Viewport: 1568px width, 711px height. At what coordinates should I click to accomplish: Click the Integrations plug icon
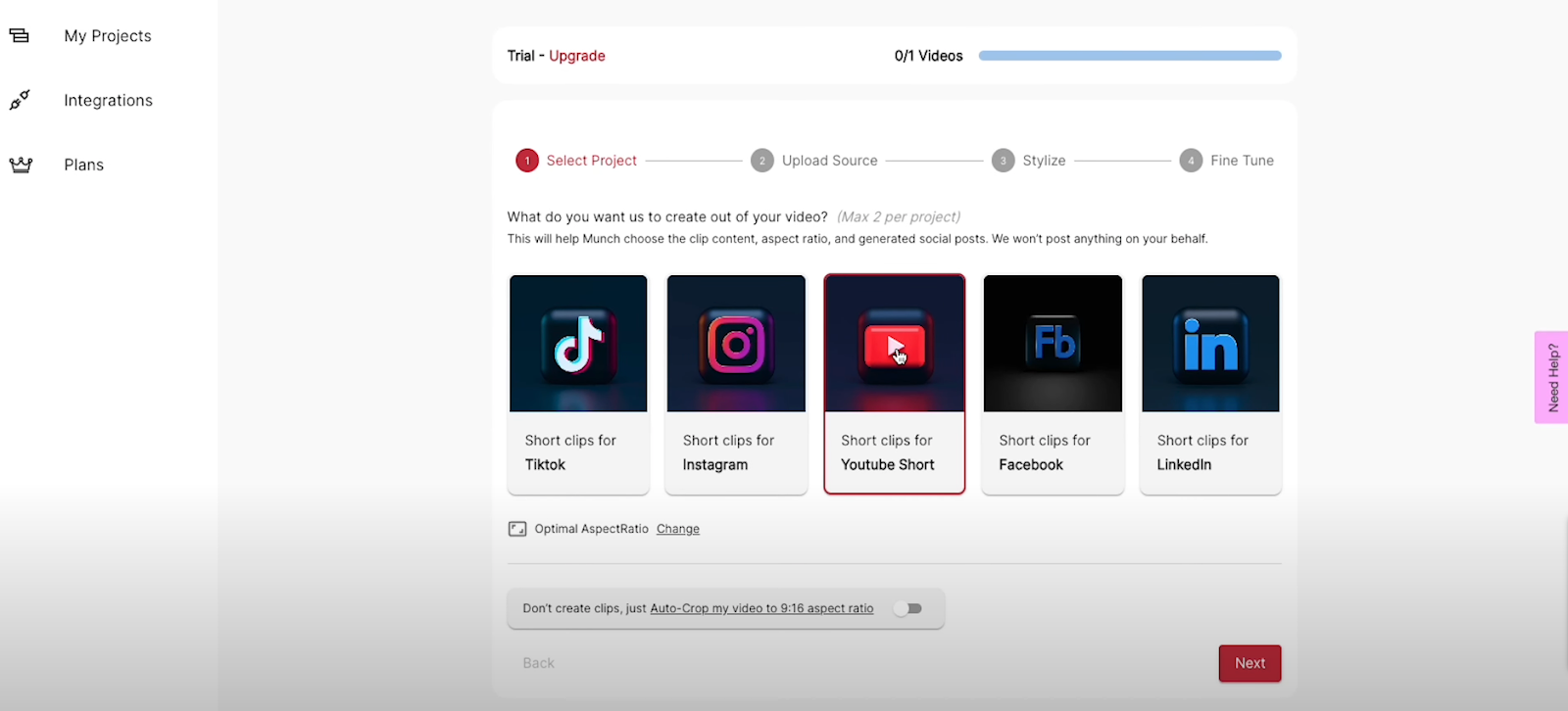point(20,100)
